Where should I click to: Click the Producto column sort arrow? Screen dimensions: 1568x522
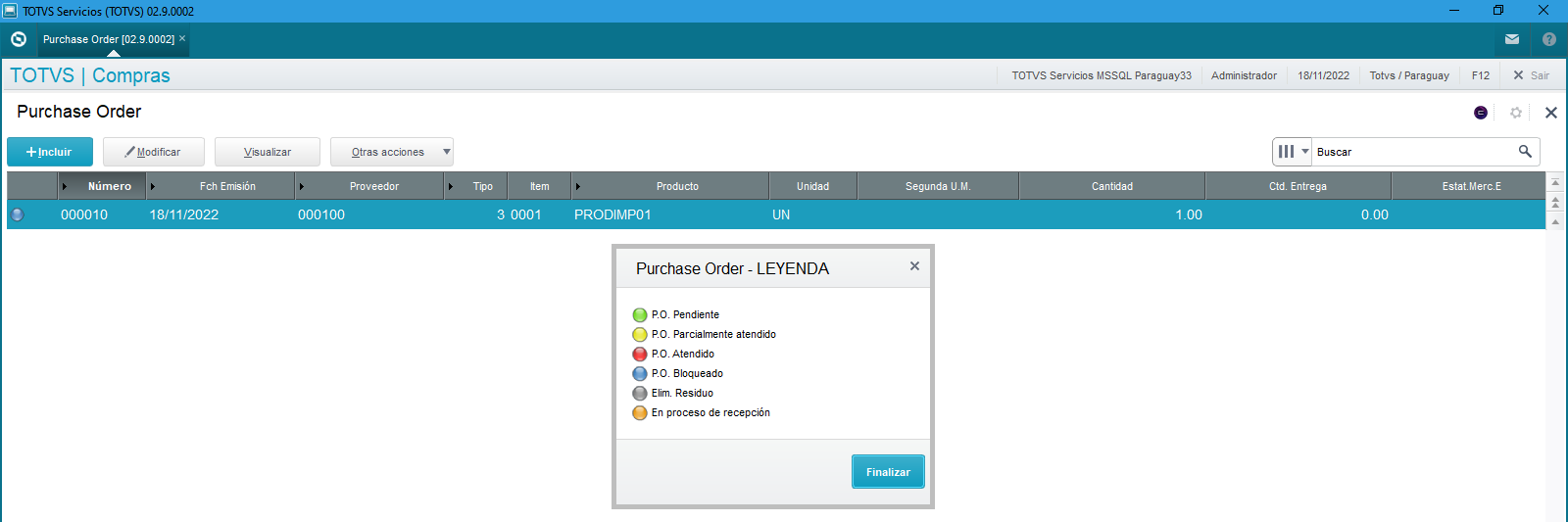[578, 186]
